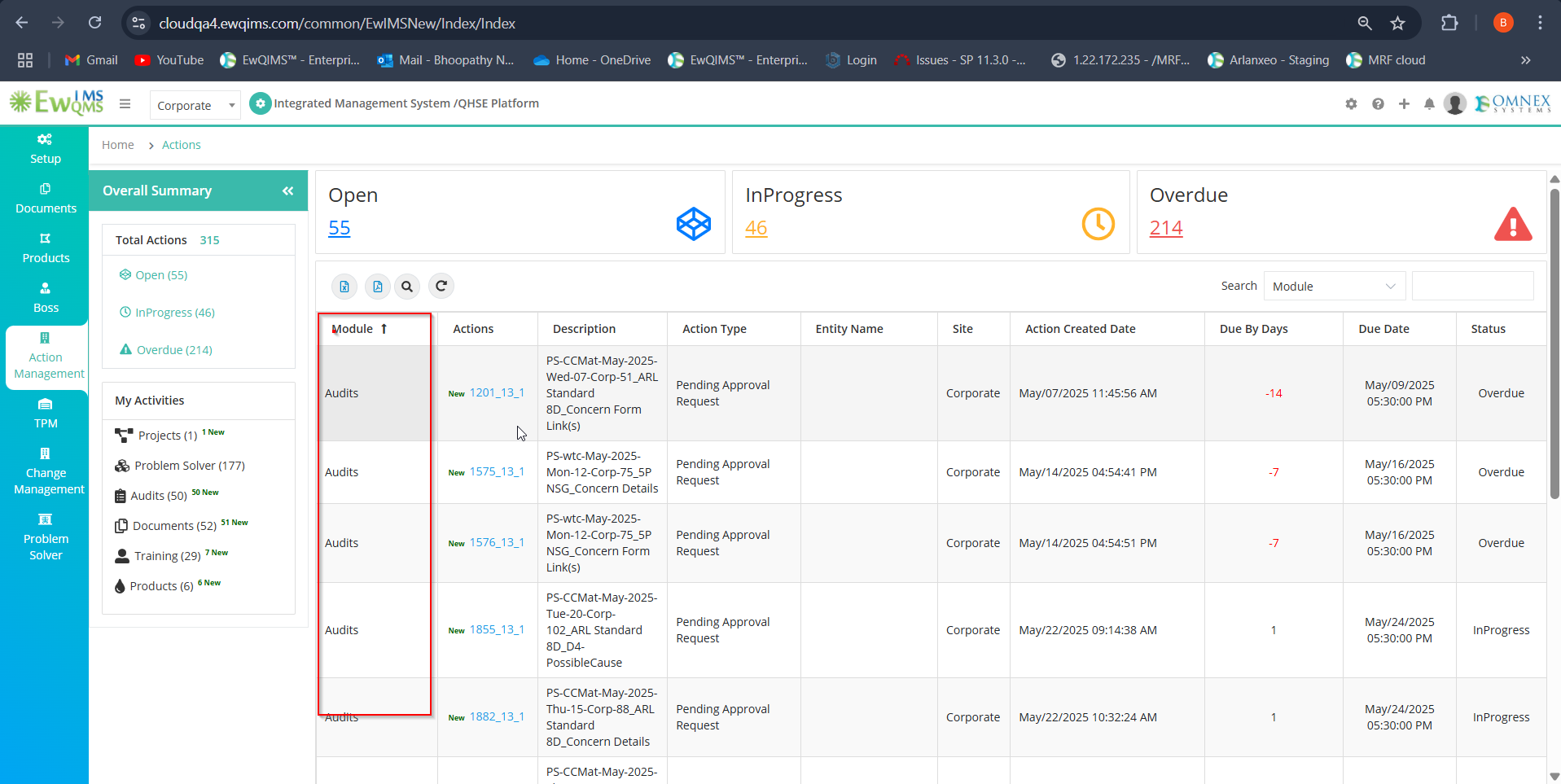Export grid to PDF icon
Screen dimensions: 1561x784
[x=377, y=286]
